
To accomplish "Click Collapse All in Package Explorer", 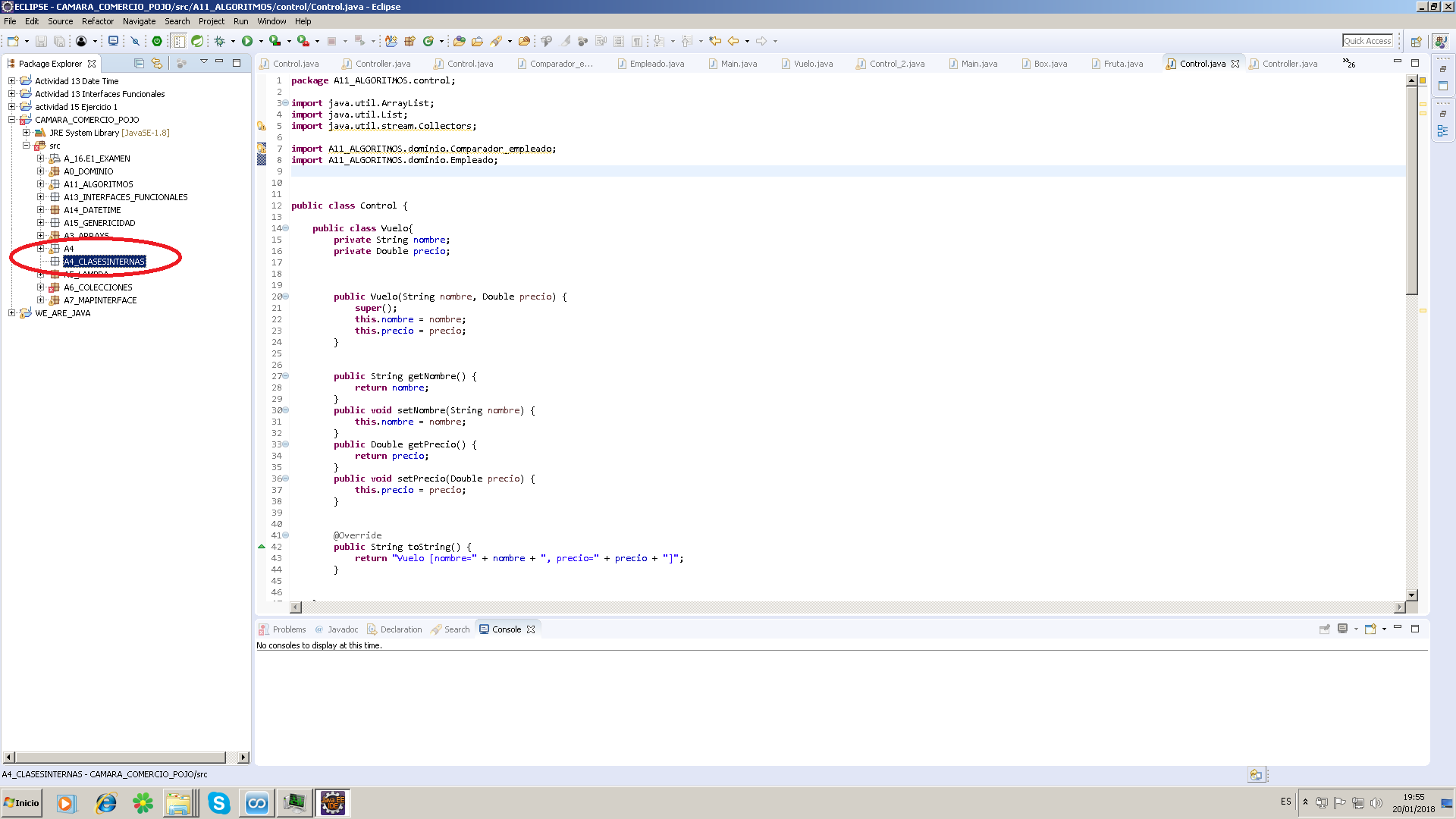I will (139, 64).
